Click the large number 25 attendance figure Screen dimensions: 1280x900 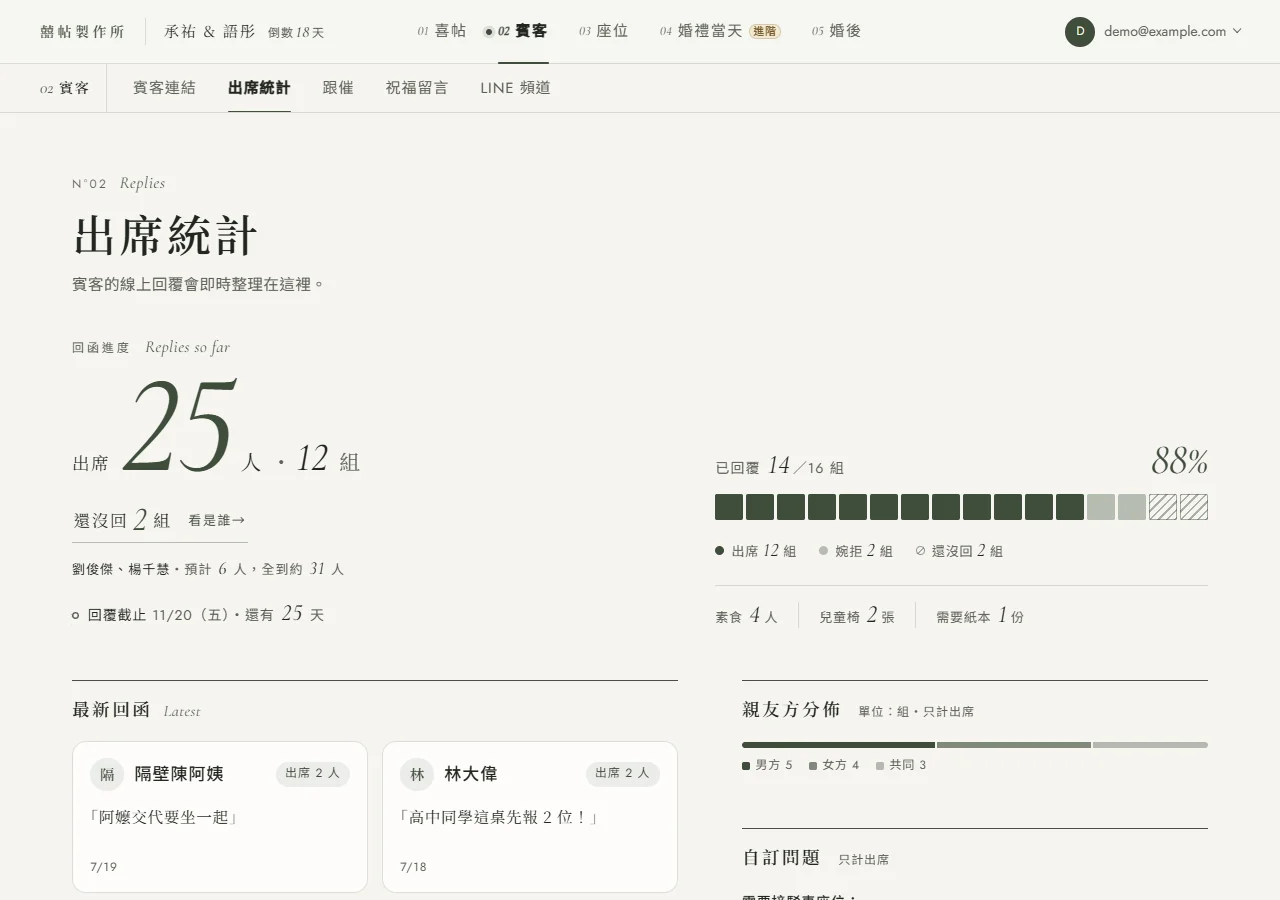point(179,424)
